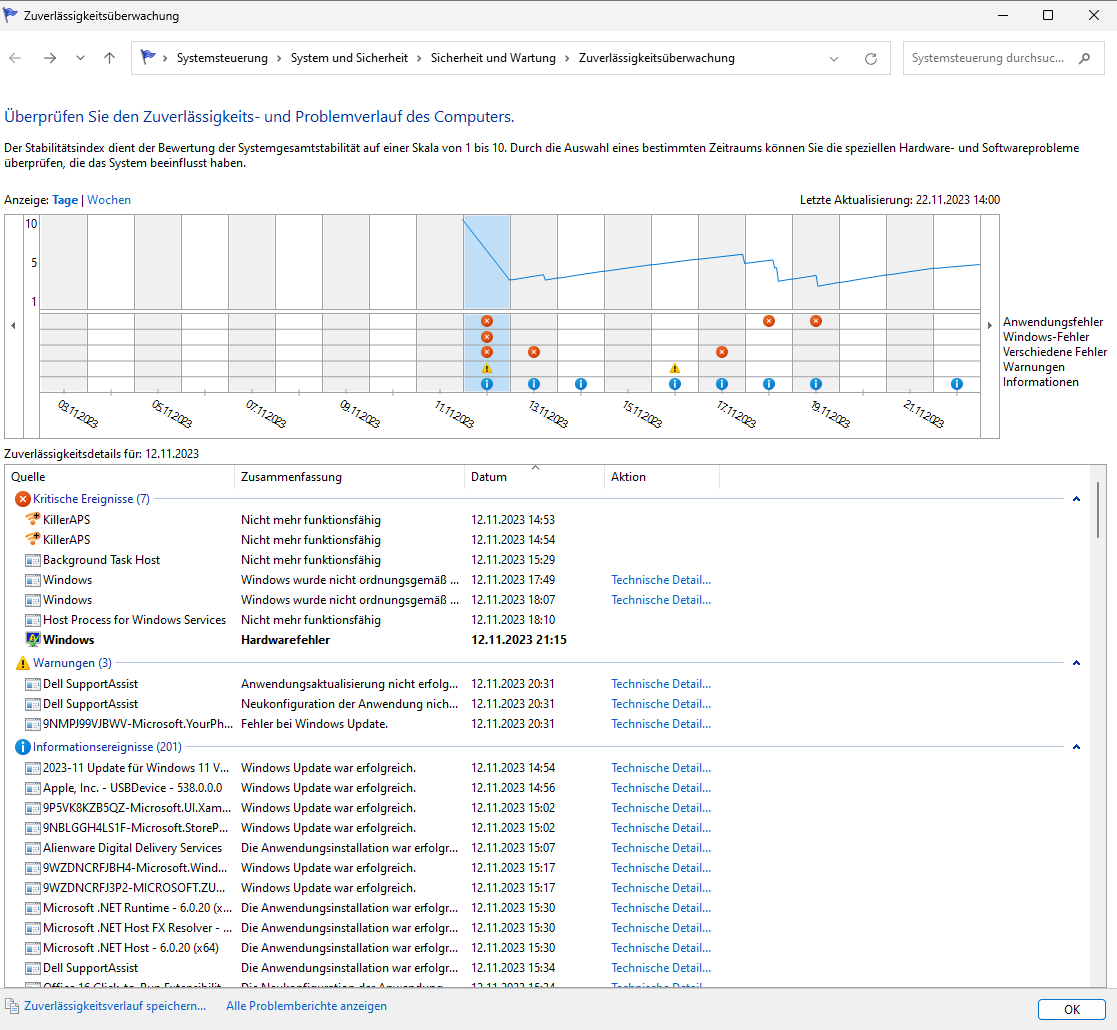The width and height of the screenshot is (1117, 1030).
Task: Select application error icon on 19.11.2023
Action: click(816, 321)
